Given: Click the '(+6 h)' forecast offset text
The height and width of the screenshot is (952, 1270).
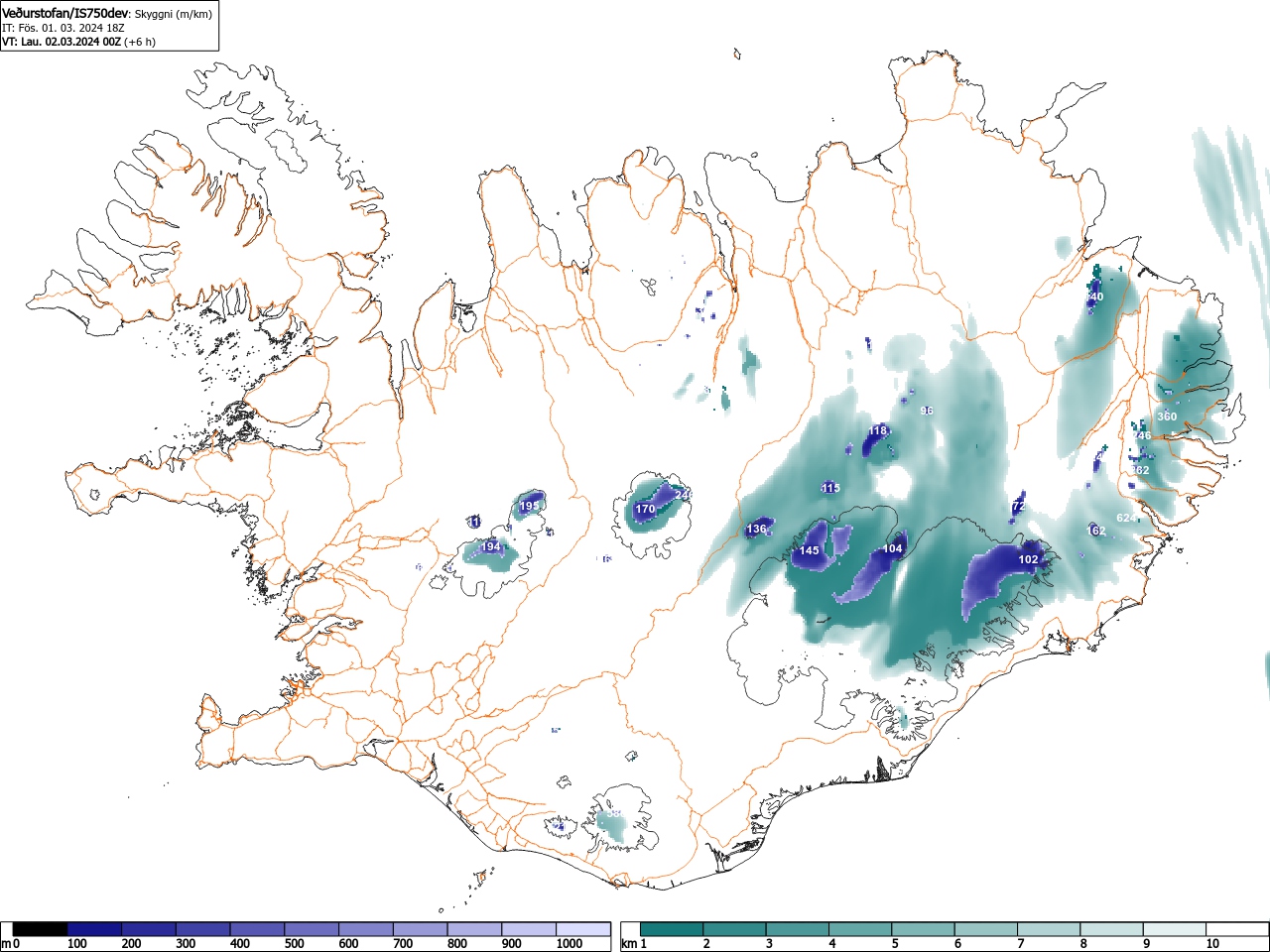Looking at the screenshot, I should (140, 42).
